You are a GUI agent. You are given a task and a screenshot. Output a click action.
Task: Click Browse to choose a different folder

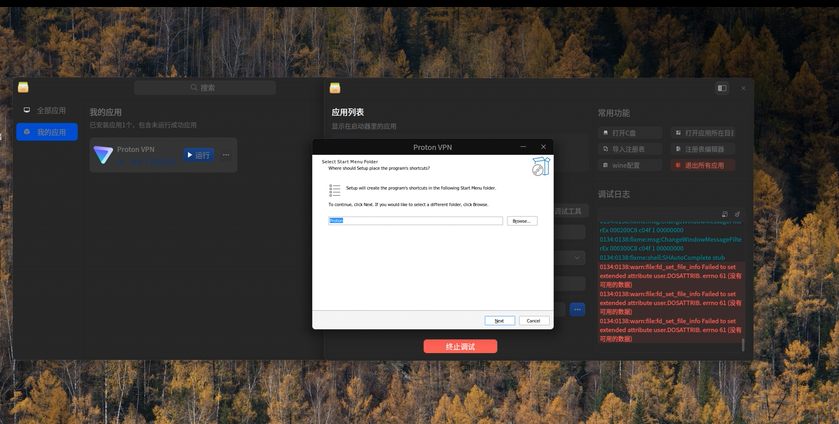[522, 221]
